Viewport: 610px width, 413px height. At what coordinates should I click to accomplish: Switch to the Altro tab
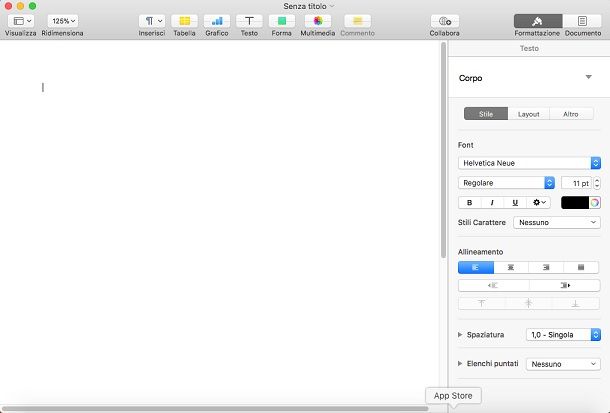click(x=571, y=114)
